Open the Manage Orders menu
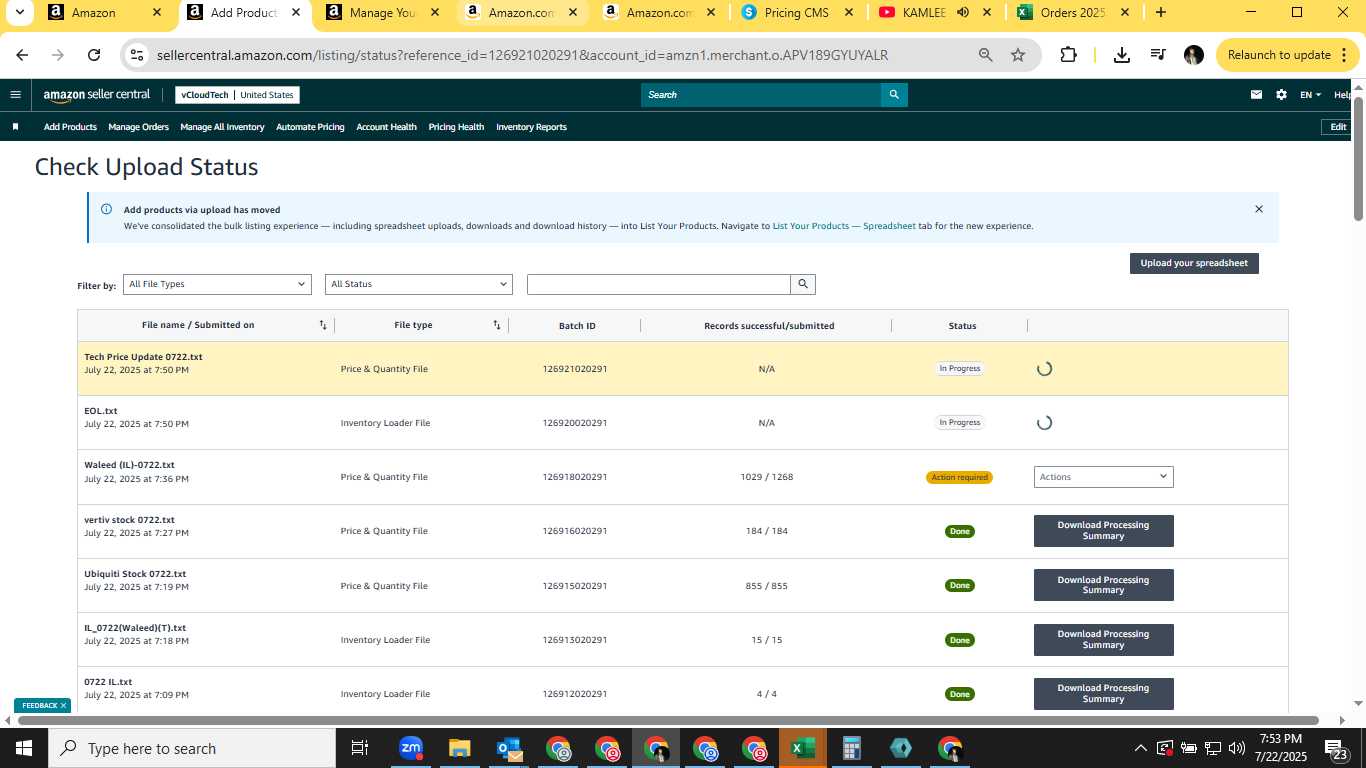The image size is (1366, 768). [x=138, y=127]
